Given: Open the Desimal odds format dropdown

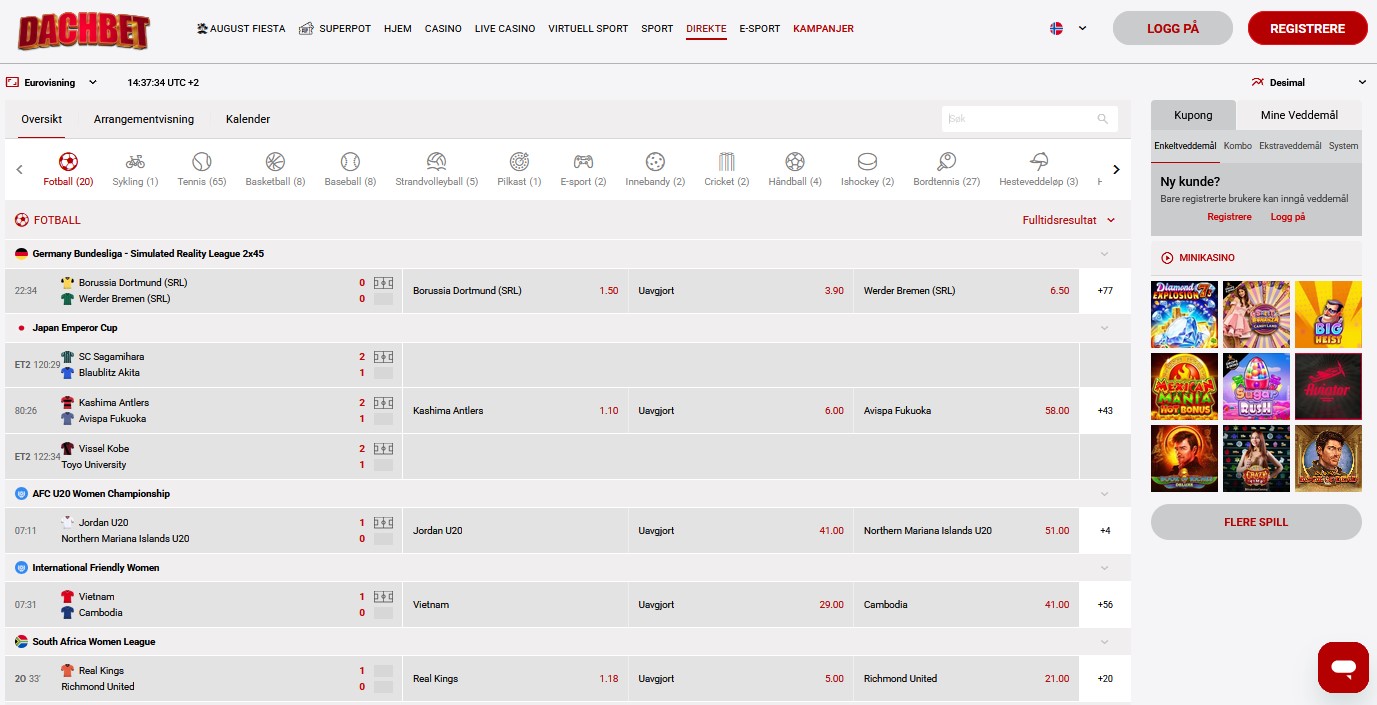Looking at the screenshot, I should 1309,83.
